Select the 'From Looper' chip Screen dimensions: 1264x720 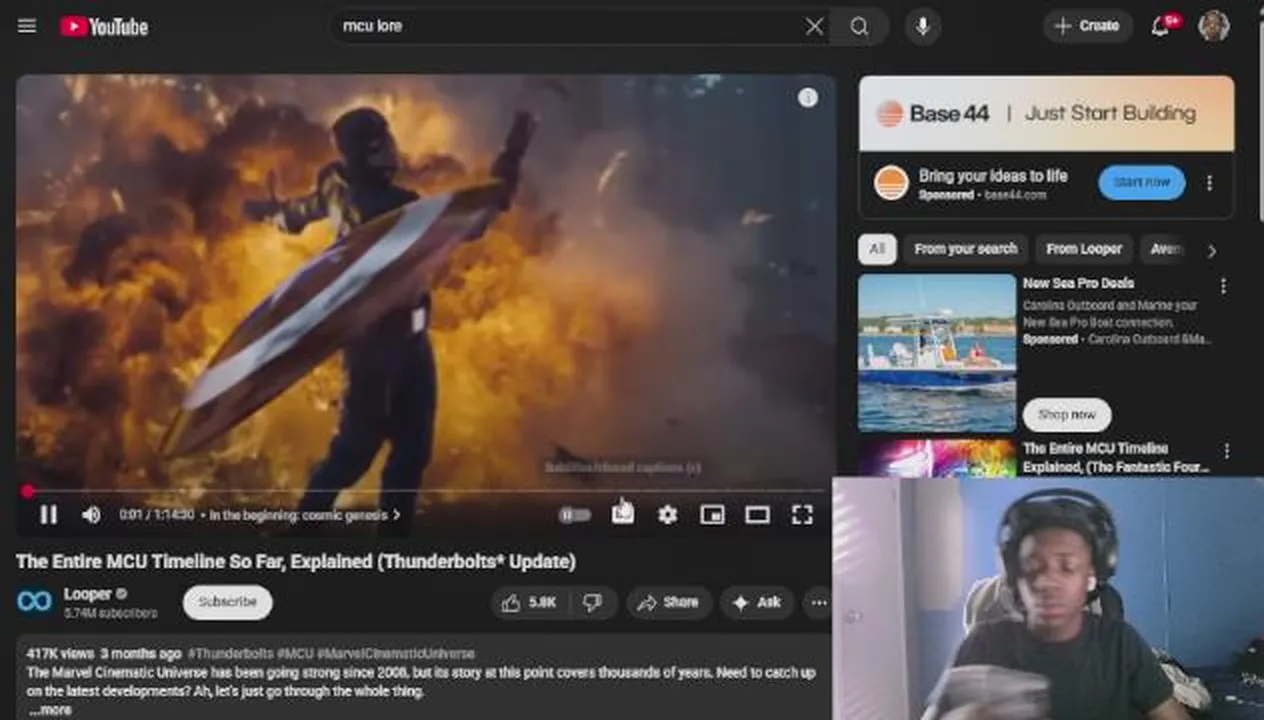[1084, 249]
